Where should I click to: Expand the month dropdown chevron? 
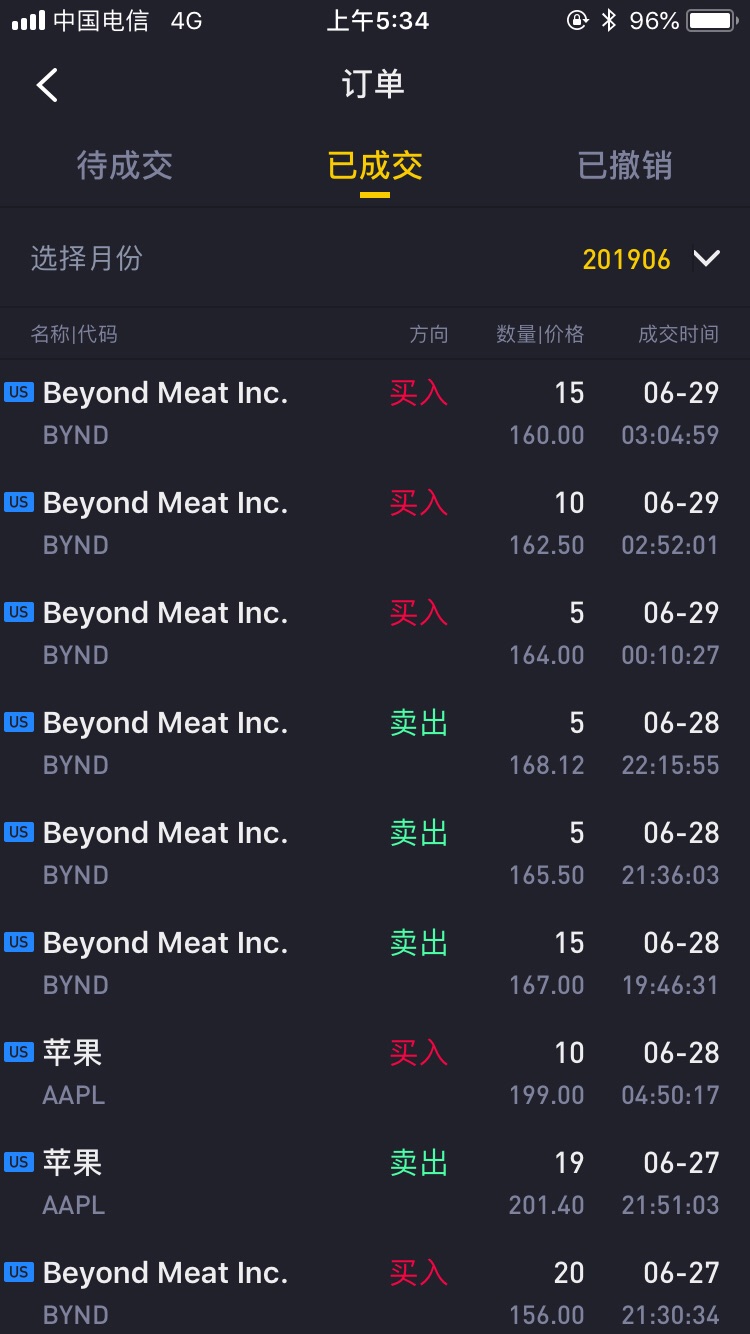click(x=707, y=259)
